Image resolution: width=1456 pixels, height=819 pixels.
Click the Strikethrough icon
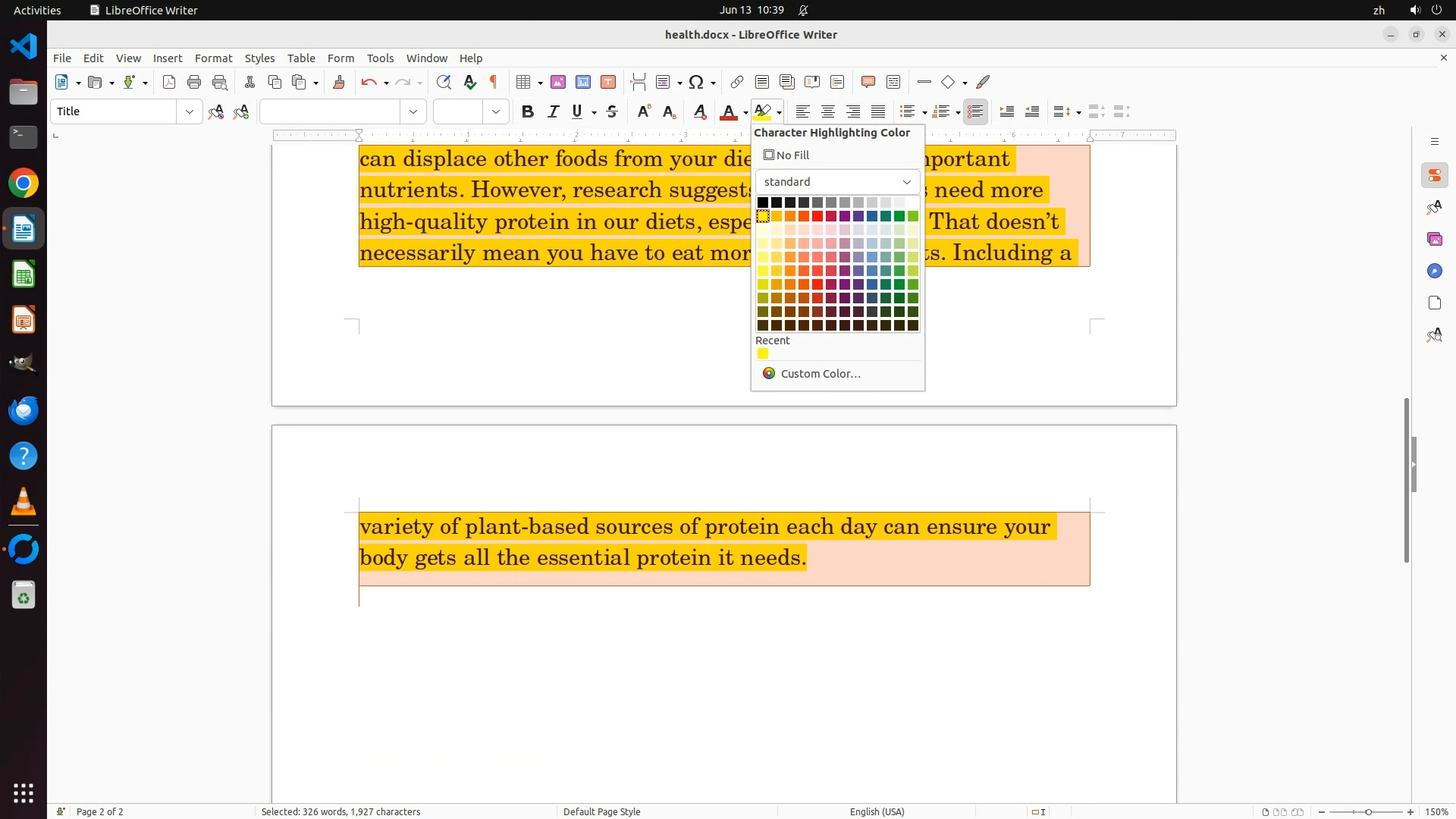click(x=612, y=112)
